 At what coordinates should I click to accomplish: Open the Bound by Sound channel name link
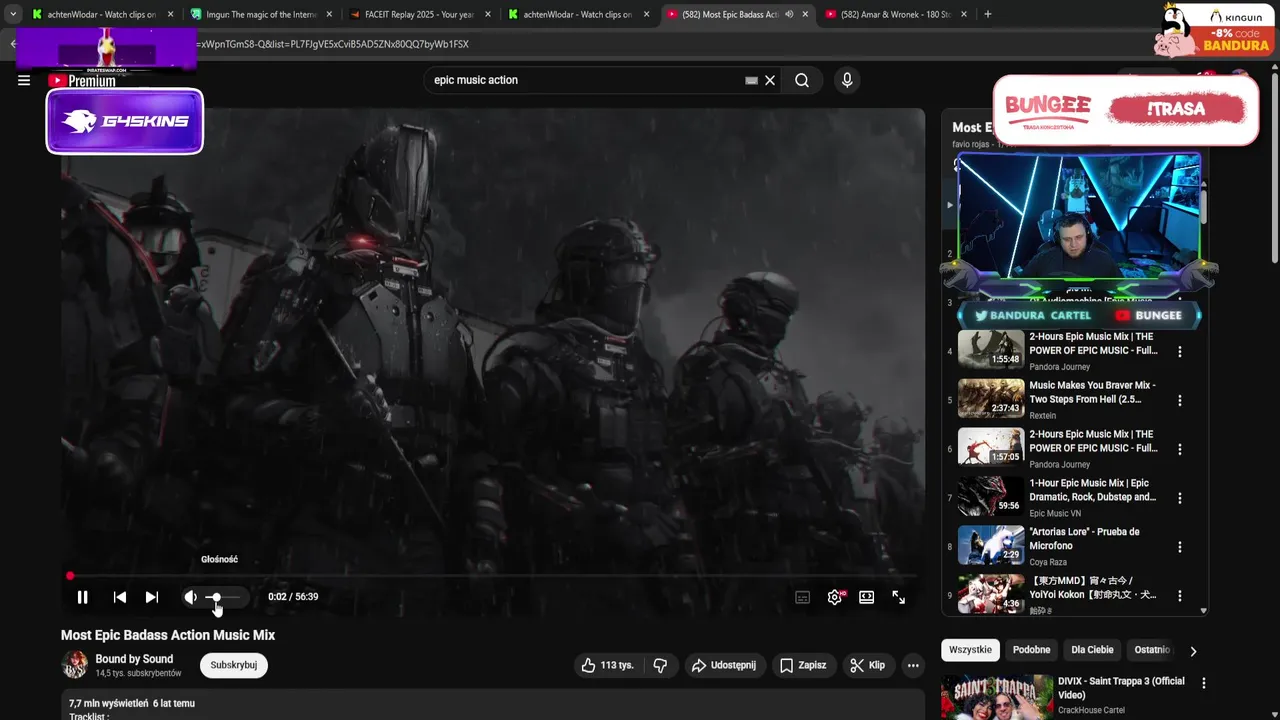(134, 659)
